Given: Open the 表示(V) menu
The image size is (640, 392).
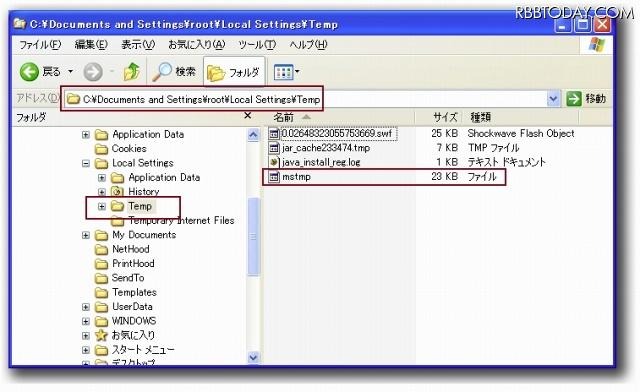Looking at the screenshot, I should (138, 45).
